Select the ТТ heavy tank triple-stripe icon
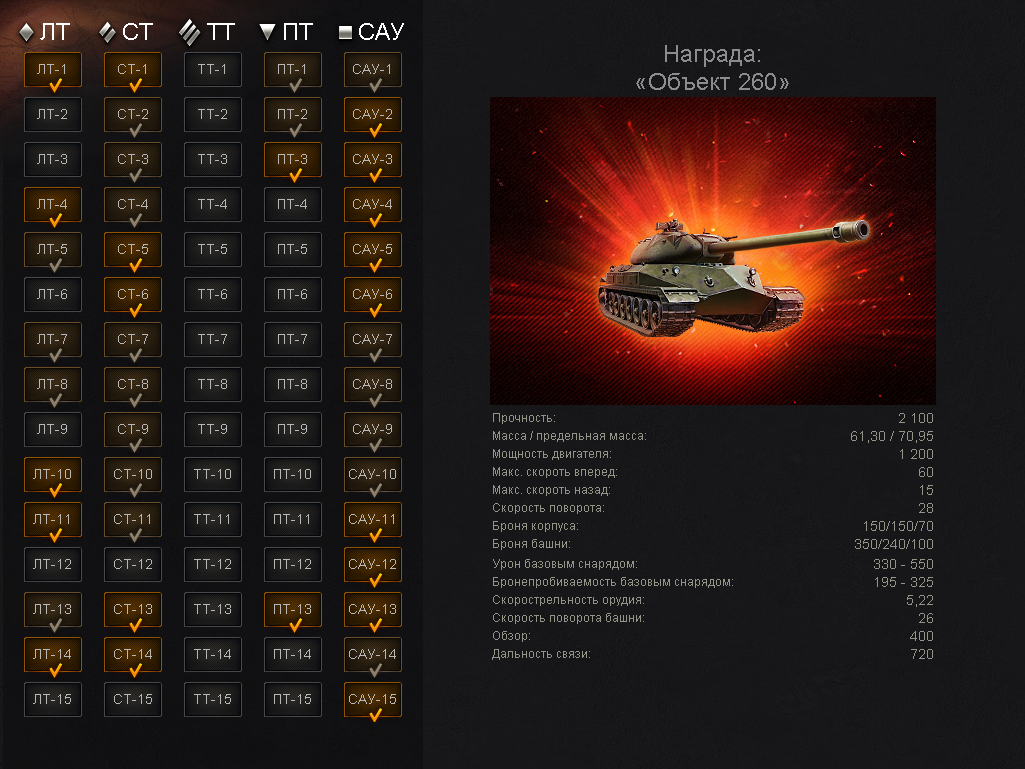The height and width of the screenshot is (769, 1025). click(x=190, y=32)
